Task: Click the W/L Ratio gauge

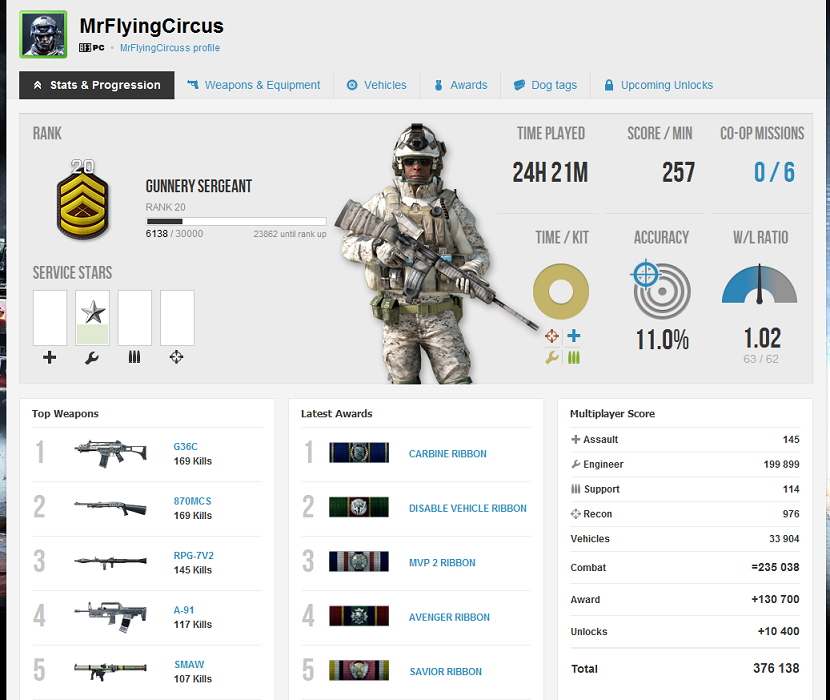Action: coord(760,284)
